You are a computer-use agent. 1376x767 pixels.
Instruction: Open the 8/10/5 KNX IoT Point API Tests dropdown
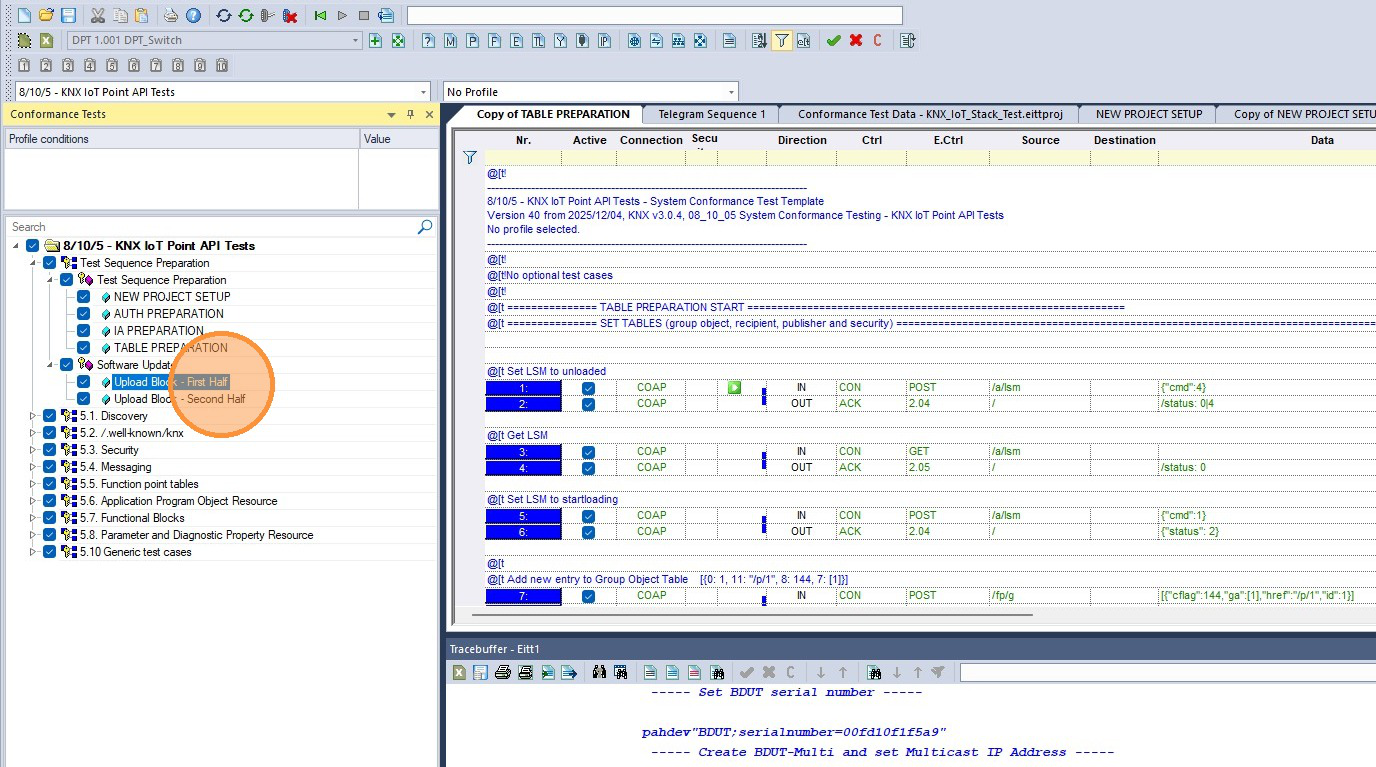tap(424, 92)
